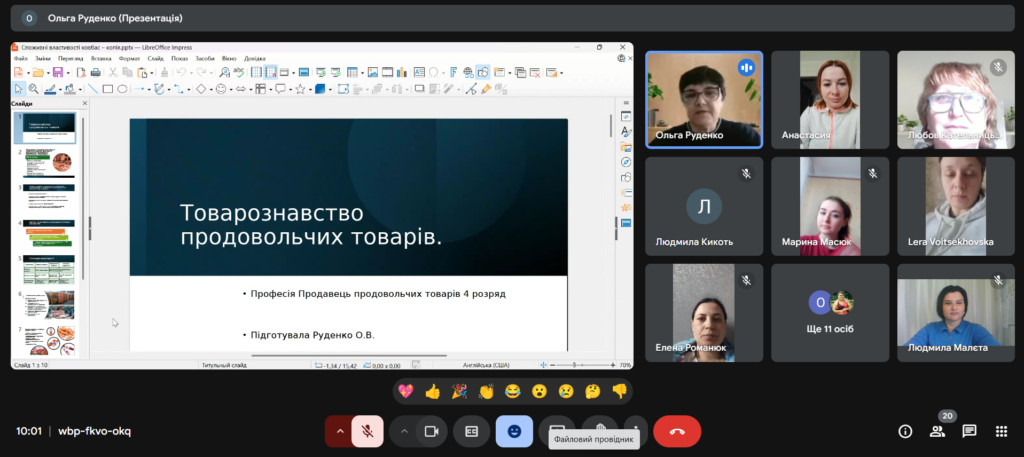The height and width of the screenshot is (457, 1024).
Task: Show meeting details info icon
Action: coord(905,431)
